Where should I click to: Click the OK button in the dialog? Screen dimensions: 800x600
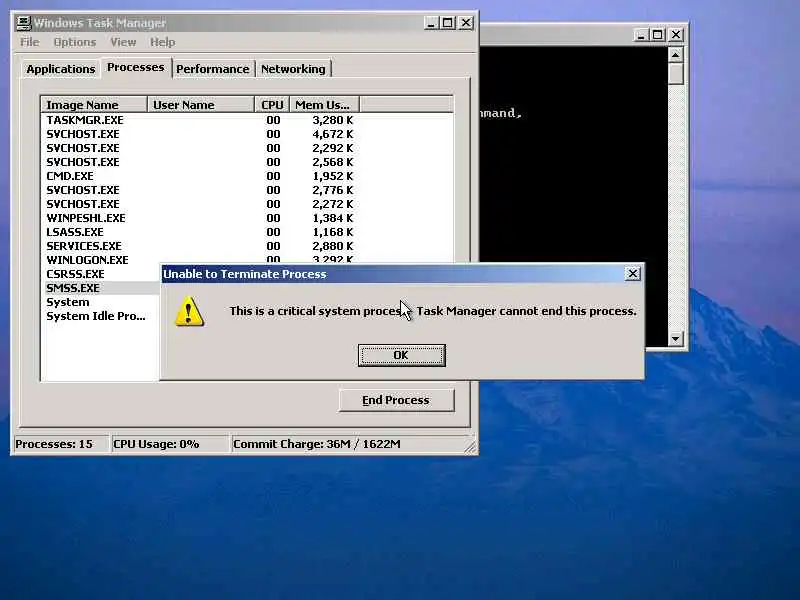tap(402, 355)
